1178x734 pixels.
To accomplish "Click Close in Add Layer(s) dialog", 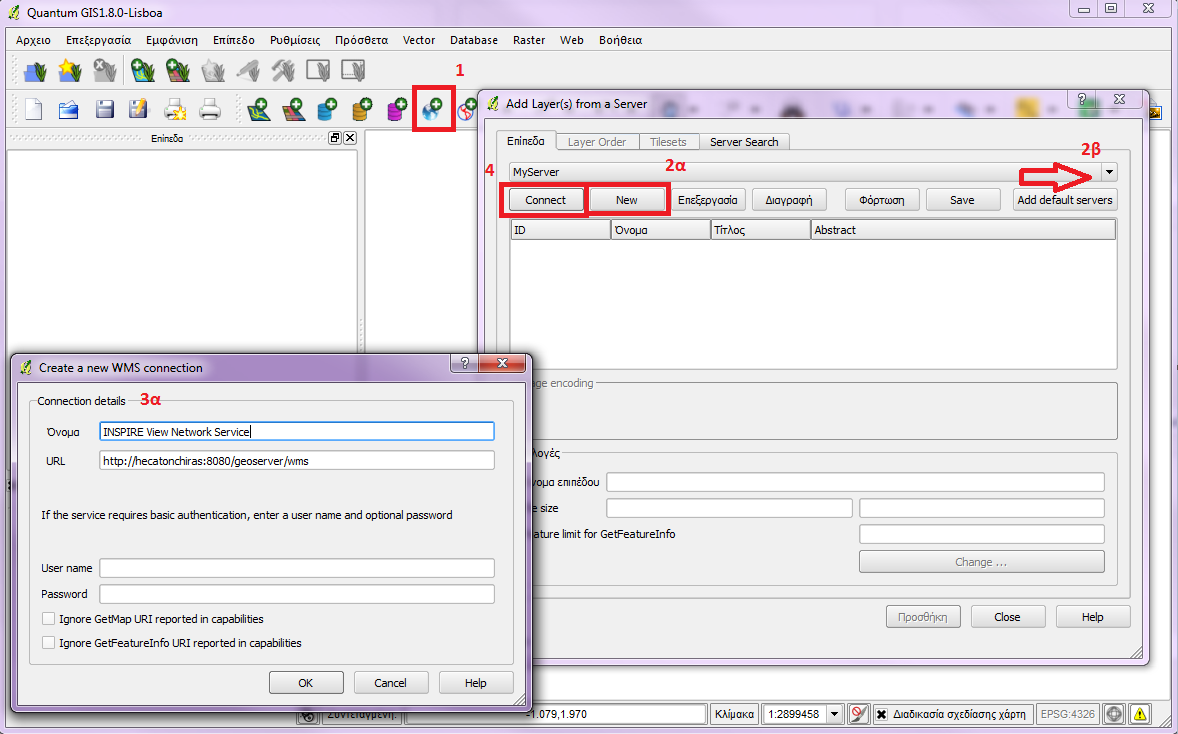I will click(1007, 617).
